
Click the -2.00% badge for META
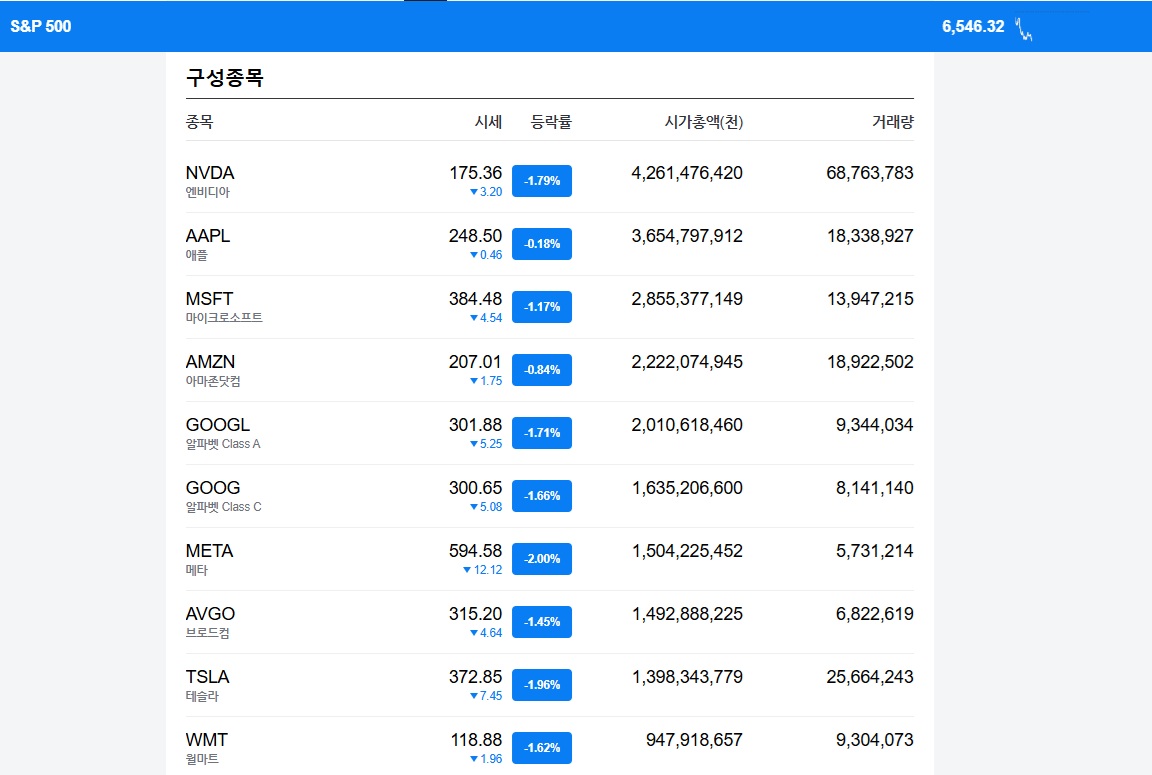click(542, 559)
